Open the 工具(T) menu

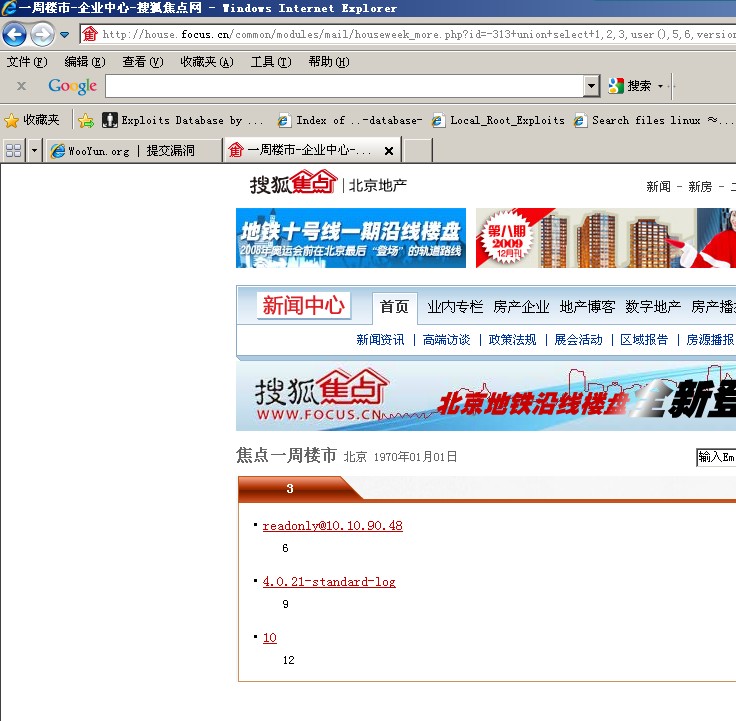(271, 62)
